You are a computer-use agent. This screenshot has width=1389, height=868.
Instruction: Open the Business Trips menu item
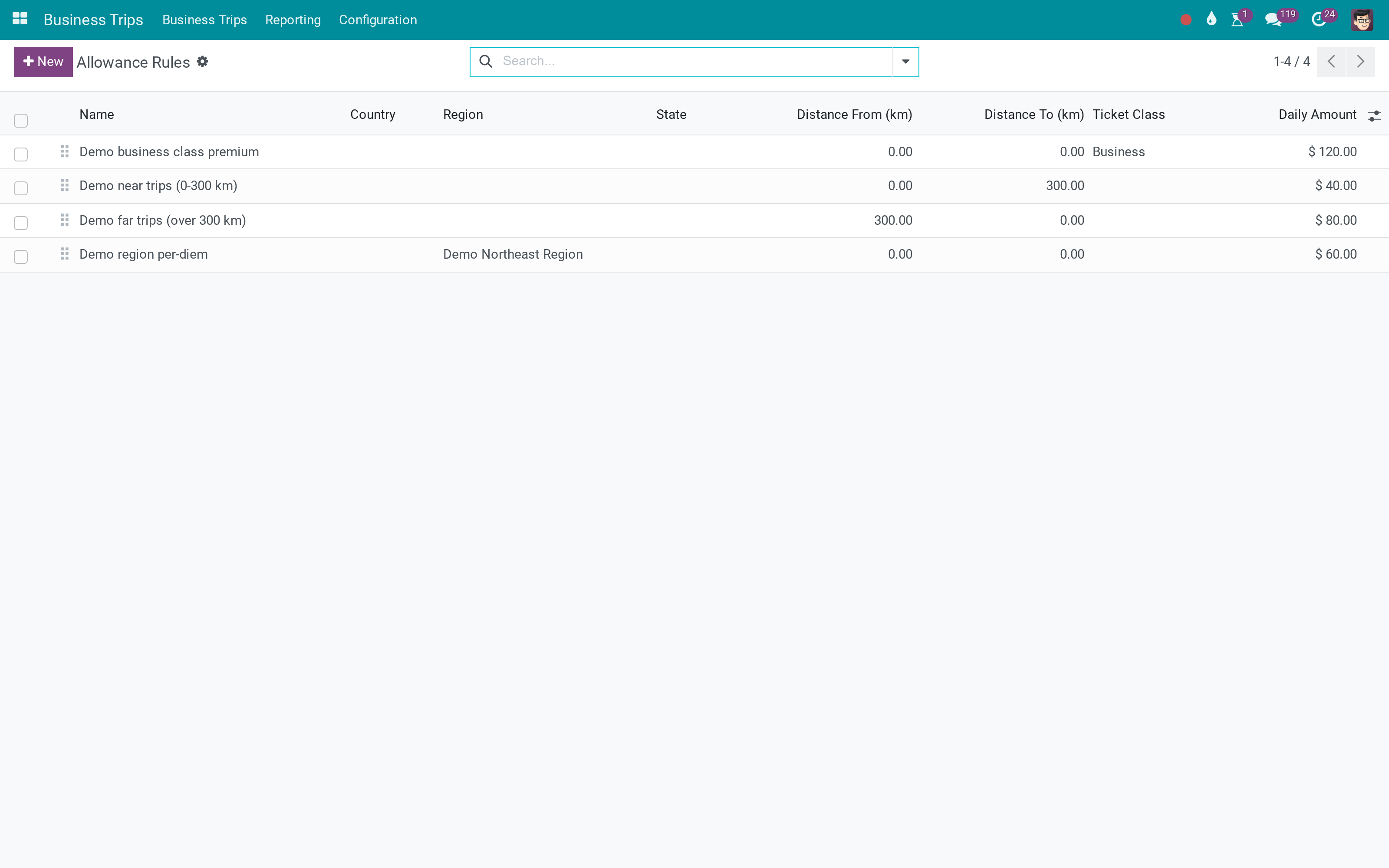[x=204, y=20]
